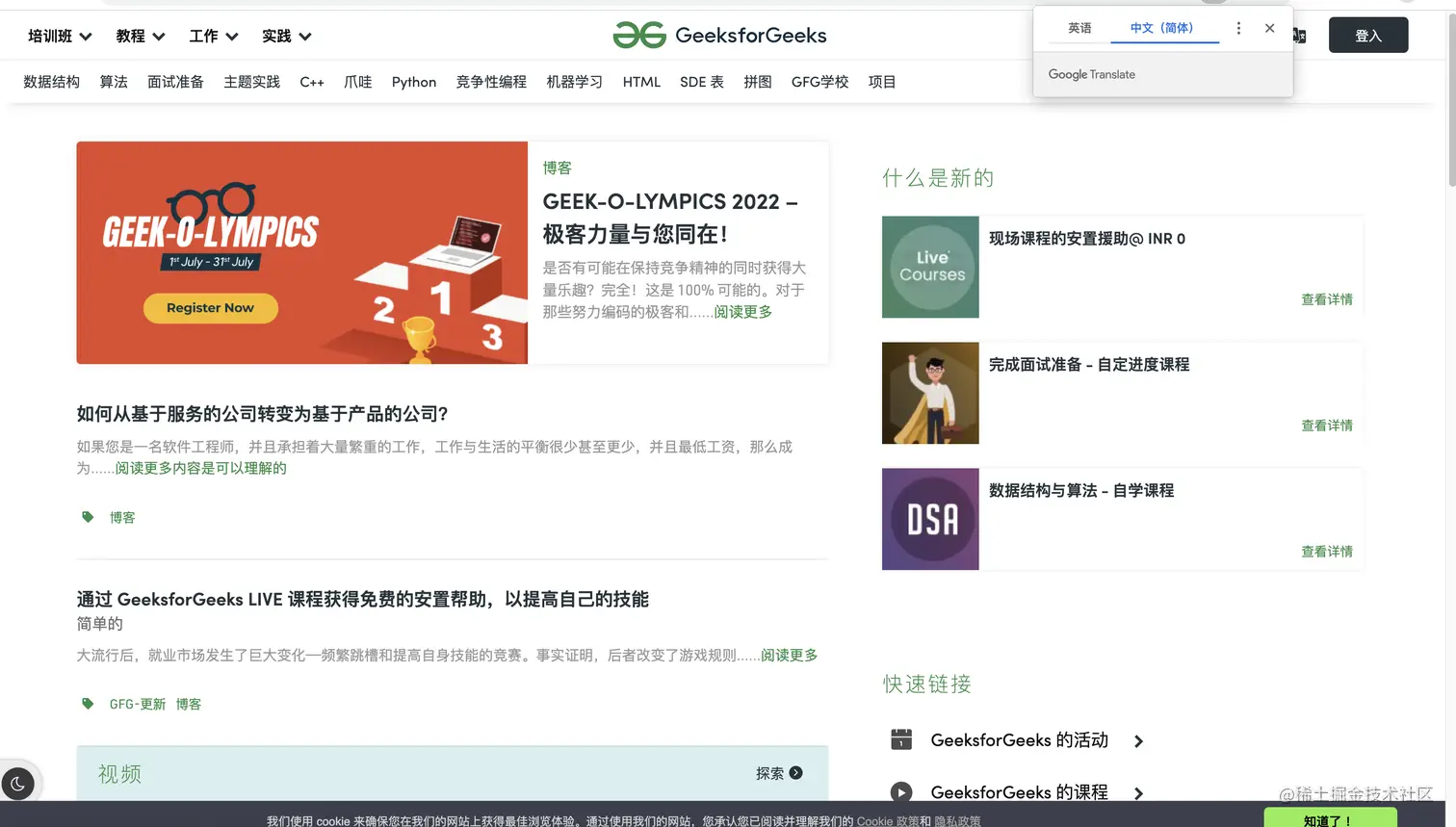
Task: Open 数据结构与算法 - 自学课程 title
Action: pos(1081,491)
